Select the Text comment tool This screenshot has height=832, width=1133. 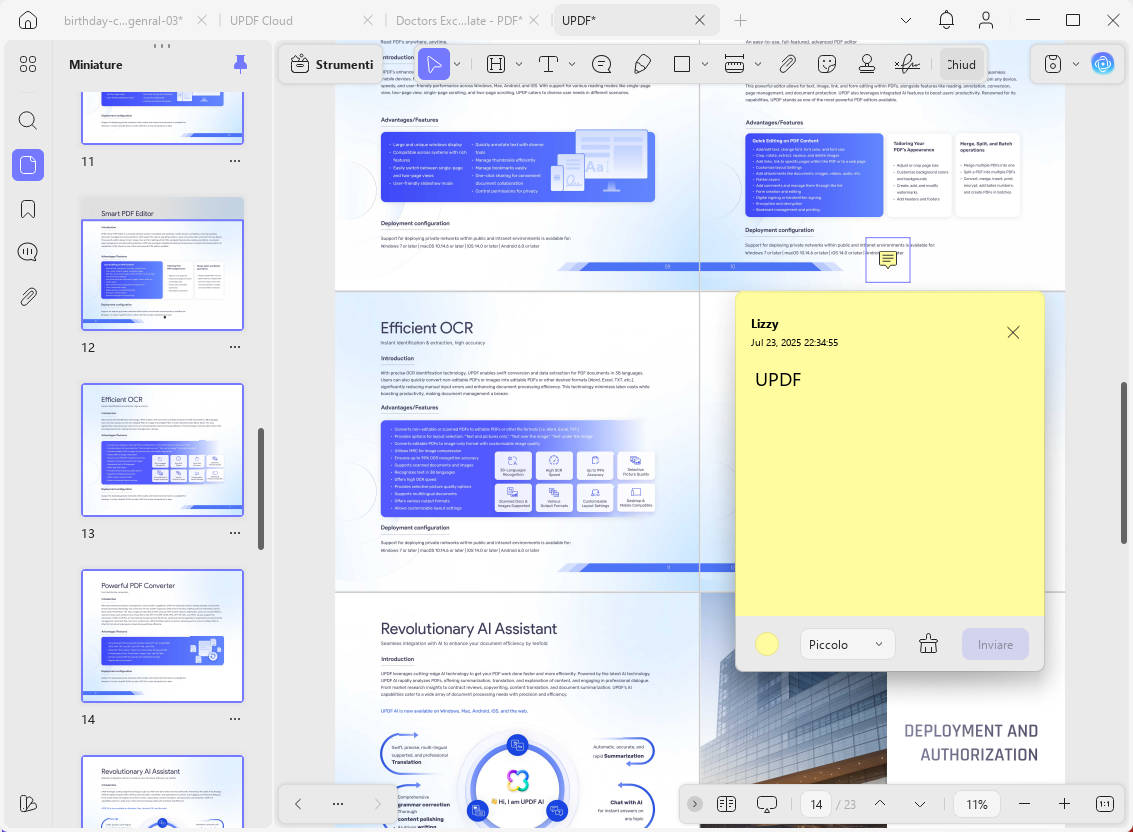(x=548, y=64)
